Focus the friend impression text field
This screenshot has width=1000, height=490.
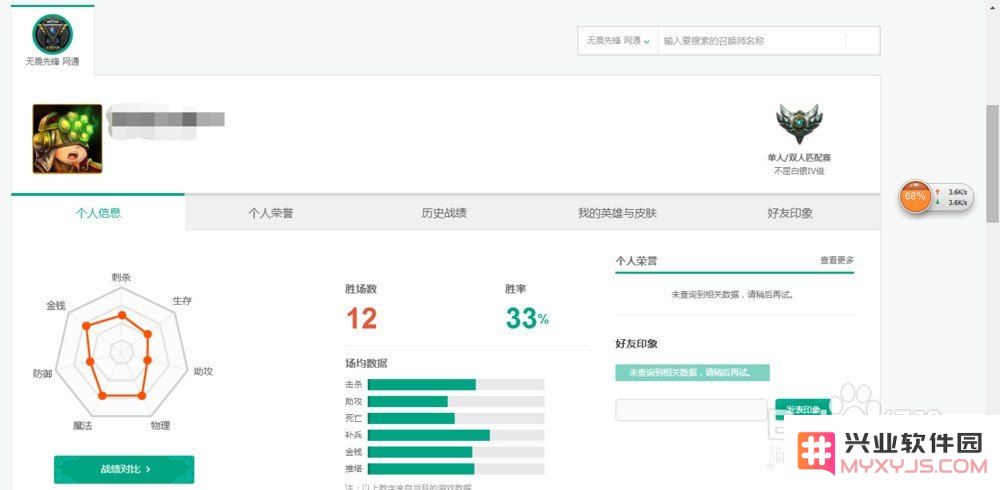(691, 410)
